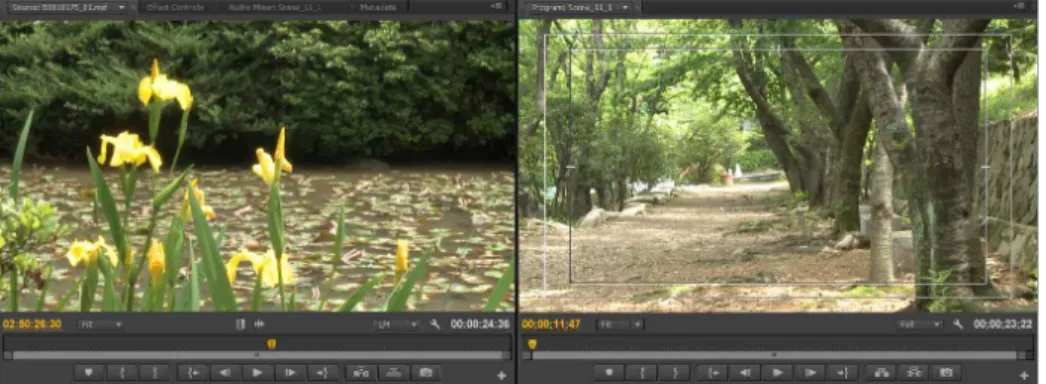
Task: Click Source current timecode 02:50:26:30
Action: click(x=32, y=325)
